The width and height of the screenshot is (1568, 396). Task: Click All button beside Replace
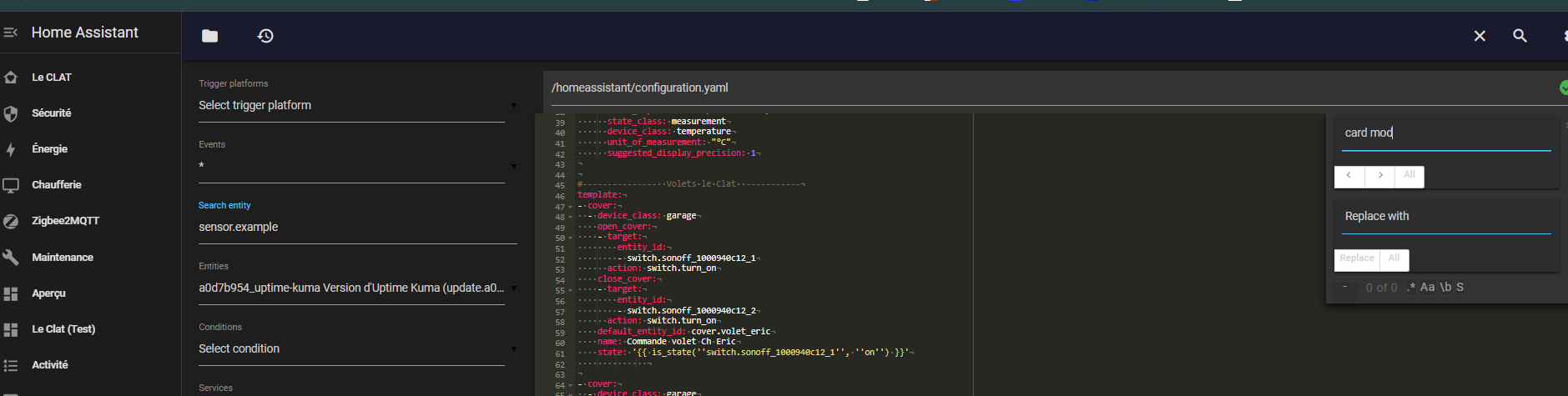[x=1394, y=258]
